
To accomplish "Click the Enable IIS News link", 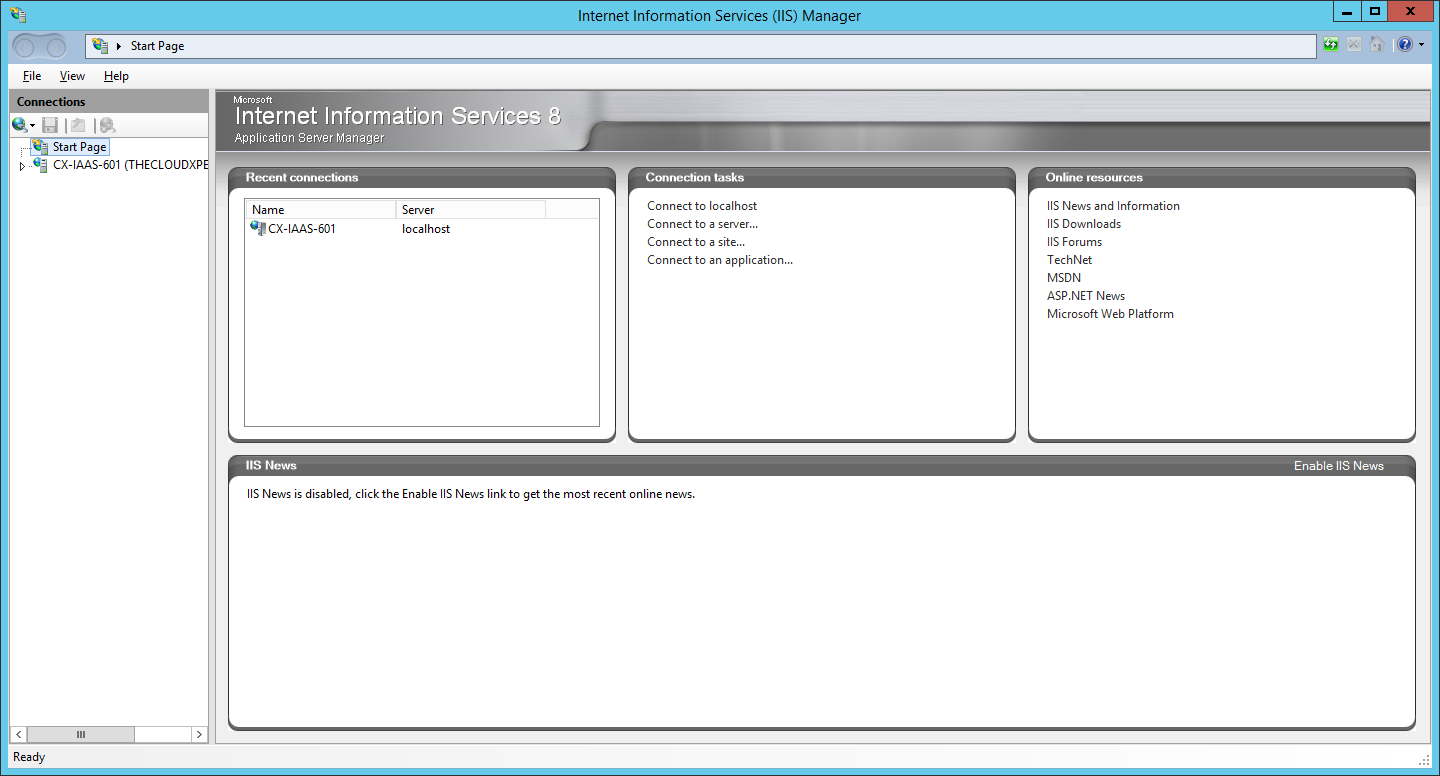I will [1338, 466].
